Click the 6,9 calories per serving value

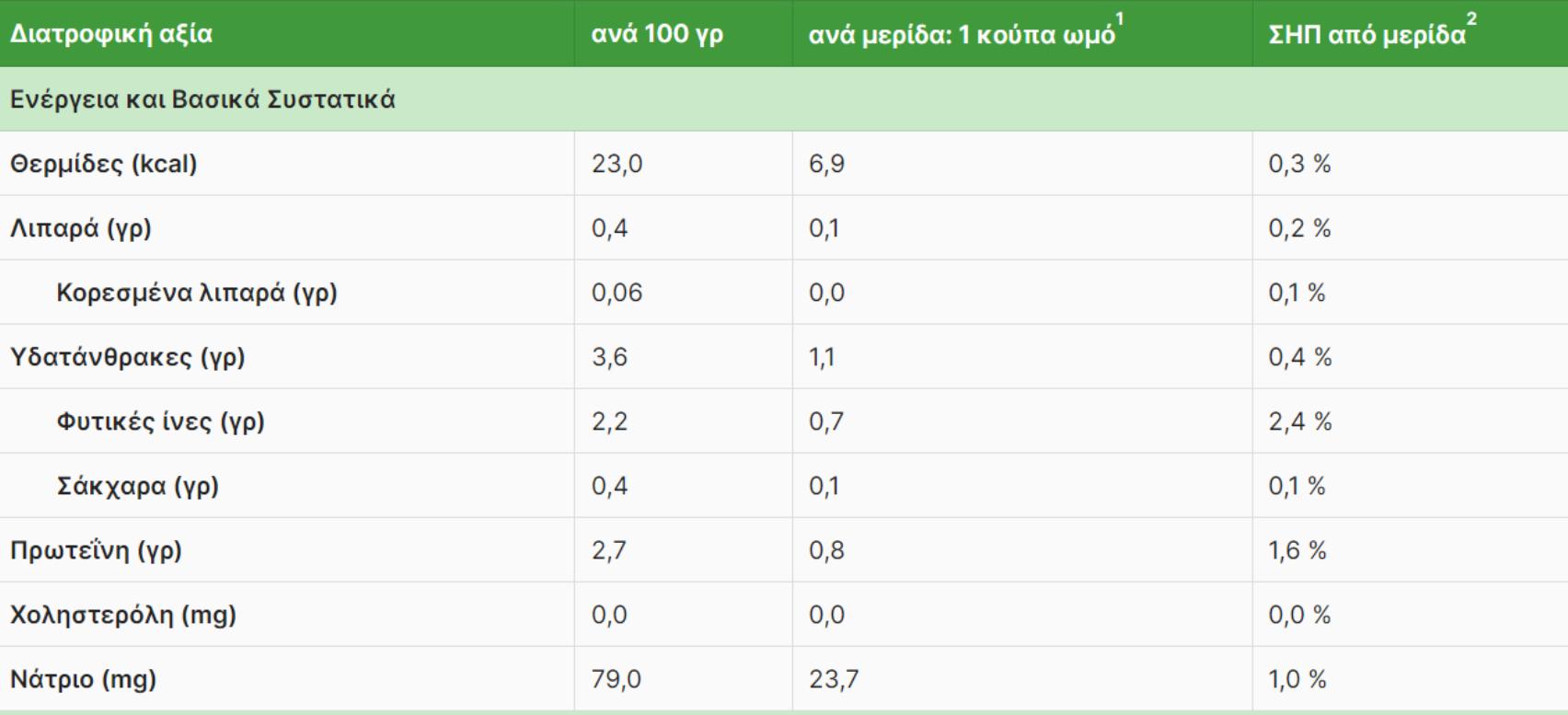[x=826, y=164]
